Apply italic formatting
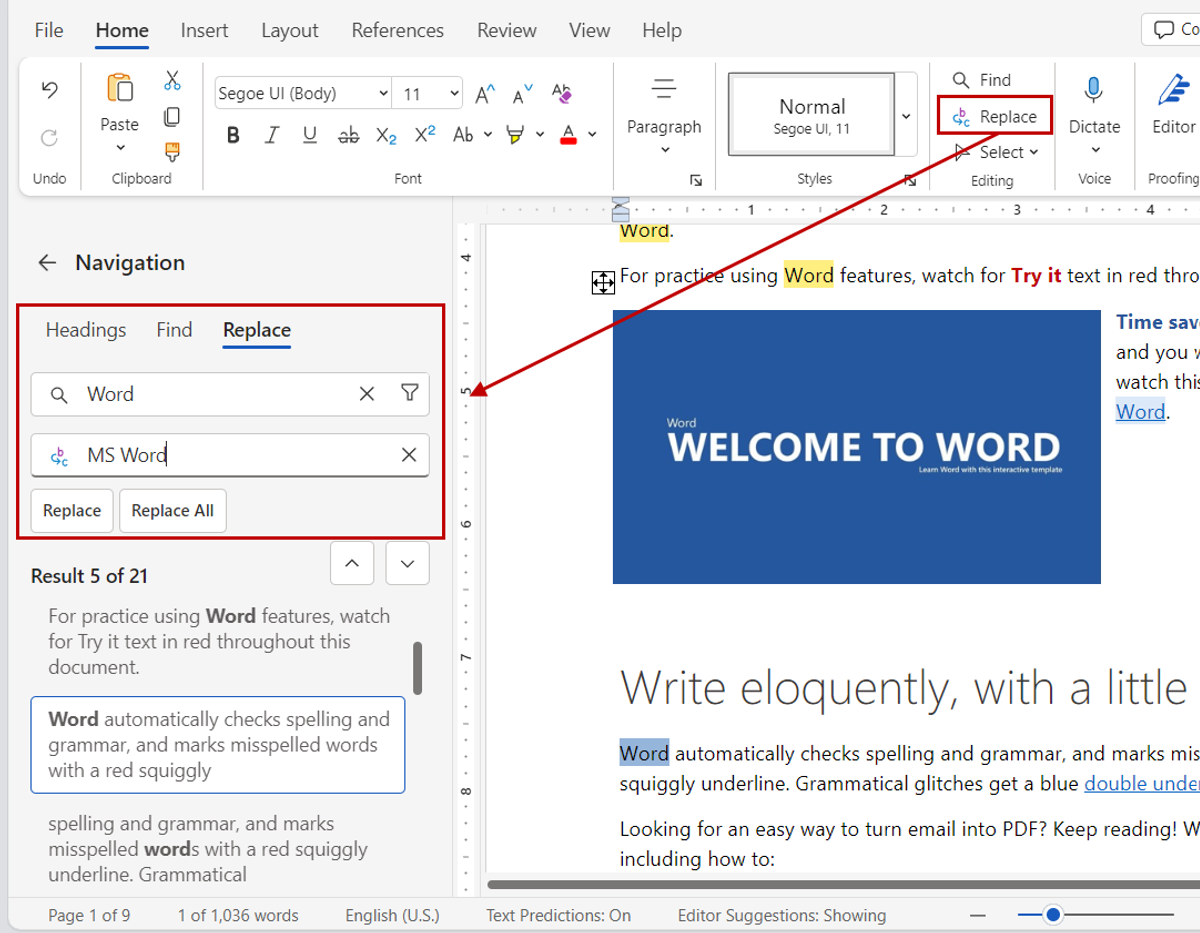This screenshot has width=1200, height=933. tap(271, 135)
